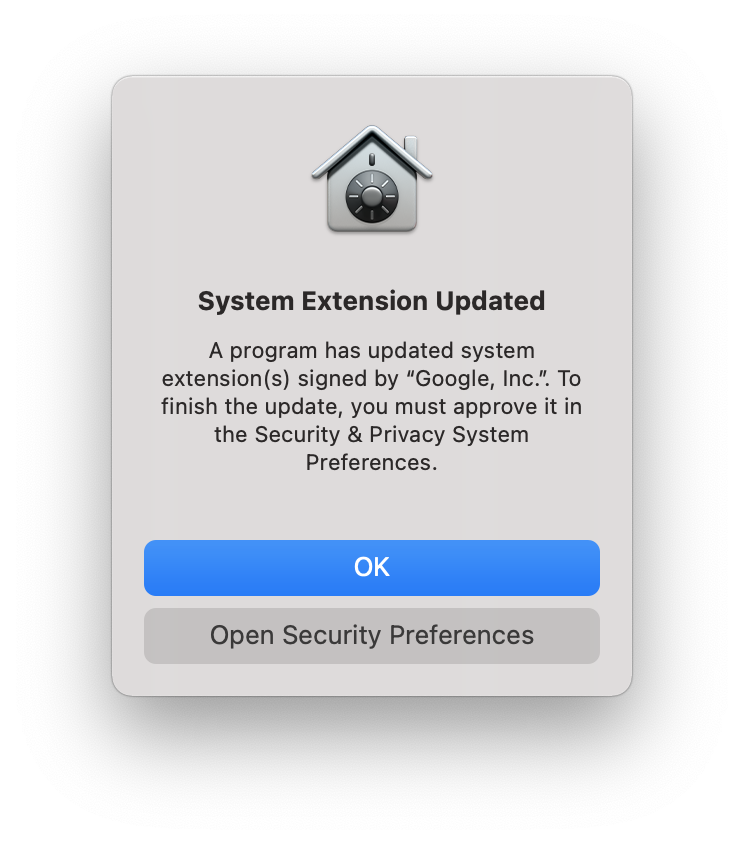Confirm the dialog with the OK button
Screen dimensions: 744x844
pyautogui.click(x=371, y=567)
